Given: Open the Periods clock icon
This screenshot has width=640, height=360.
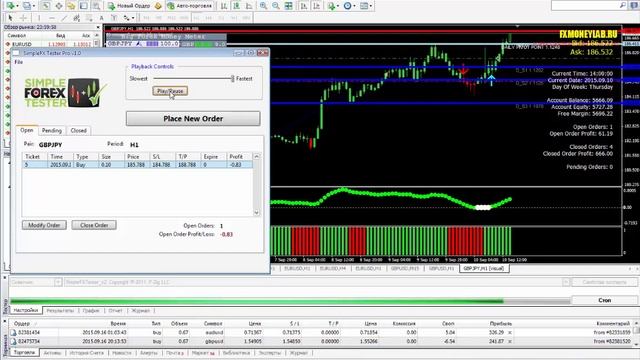Looking at the screenshot, I should (347, 6).
